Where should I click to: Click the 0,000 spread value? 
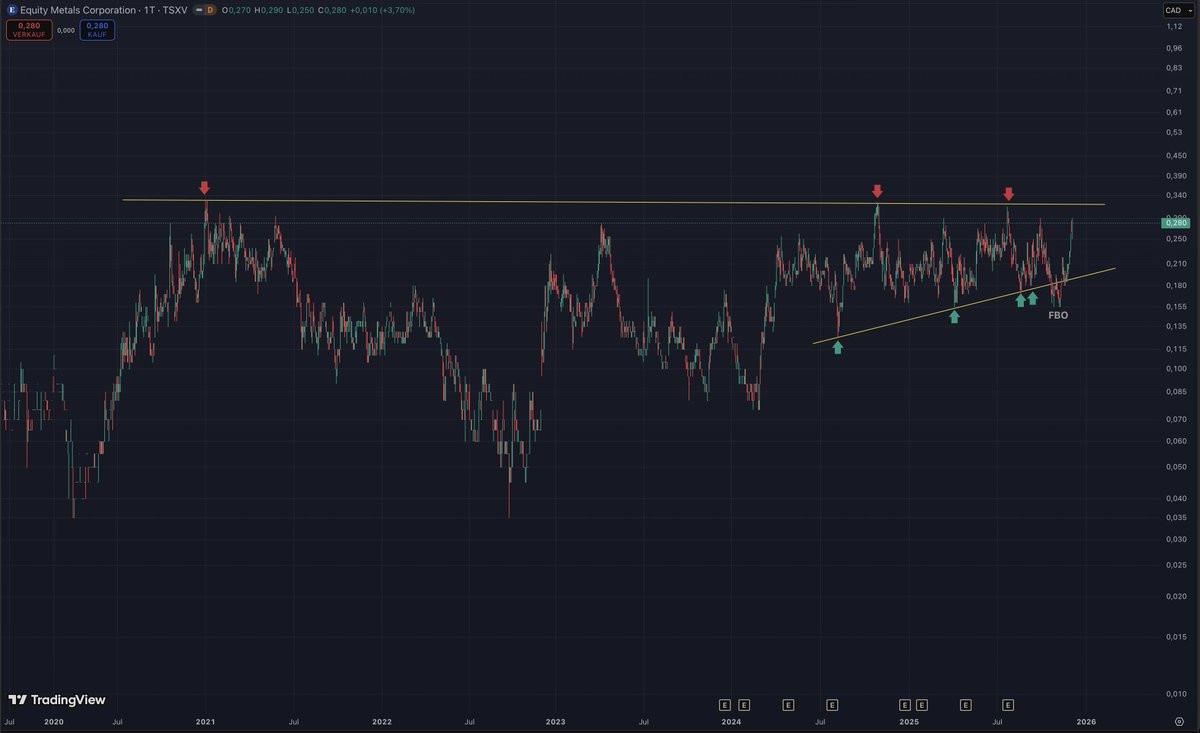click(x=66, y=30)
